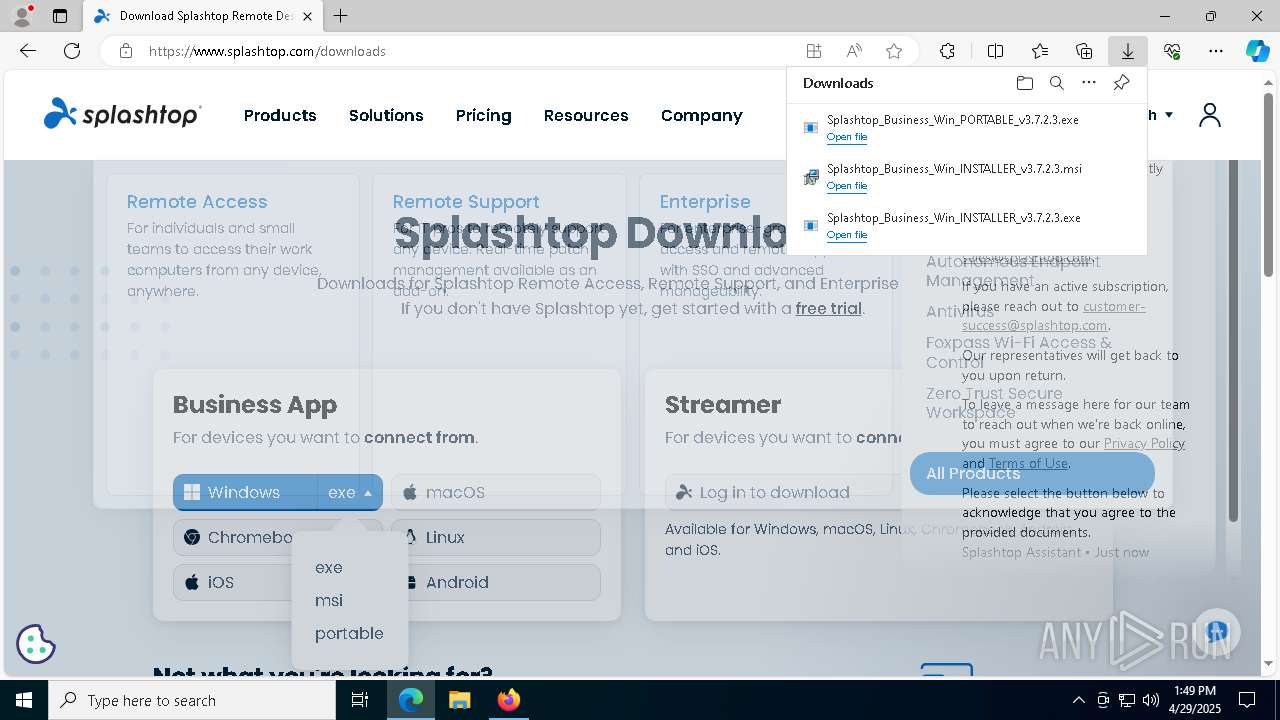The width and height of the screenshot is (1280, 720).
Task: Download Business App for Windows
Action: pos(245,492)
